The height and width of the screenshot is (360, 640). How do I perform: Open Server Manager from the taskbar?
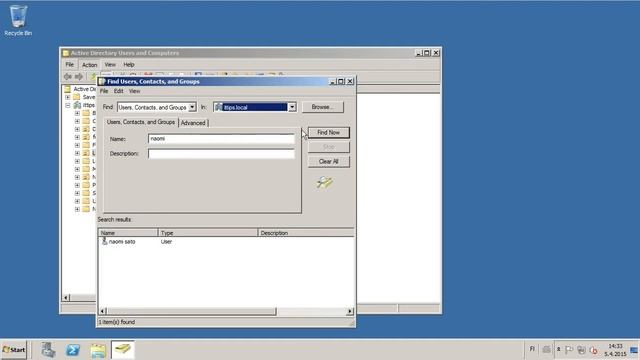(x=48, y=350)
